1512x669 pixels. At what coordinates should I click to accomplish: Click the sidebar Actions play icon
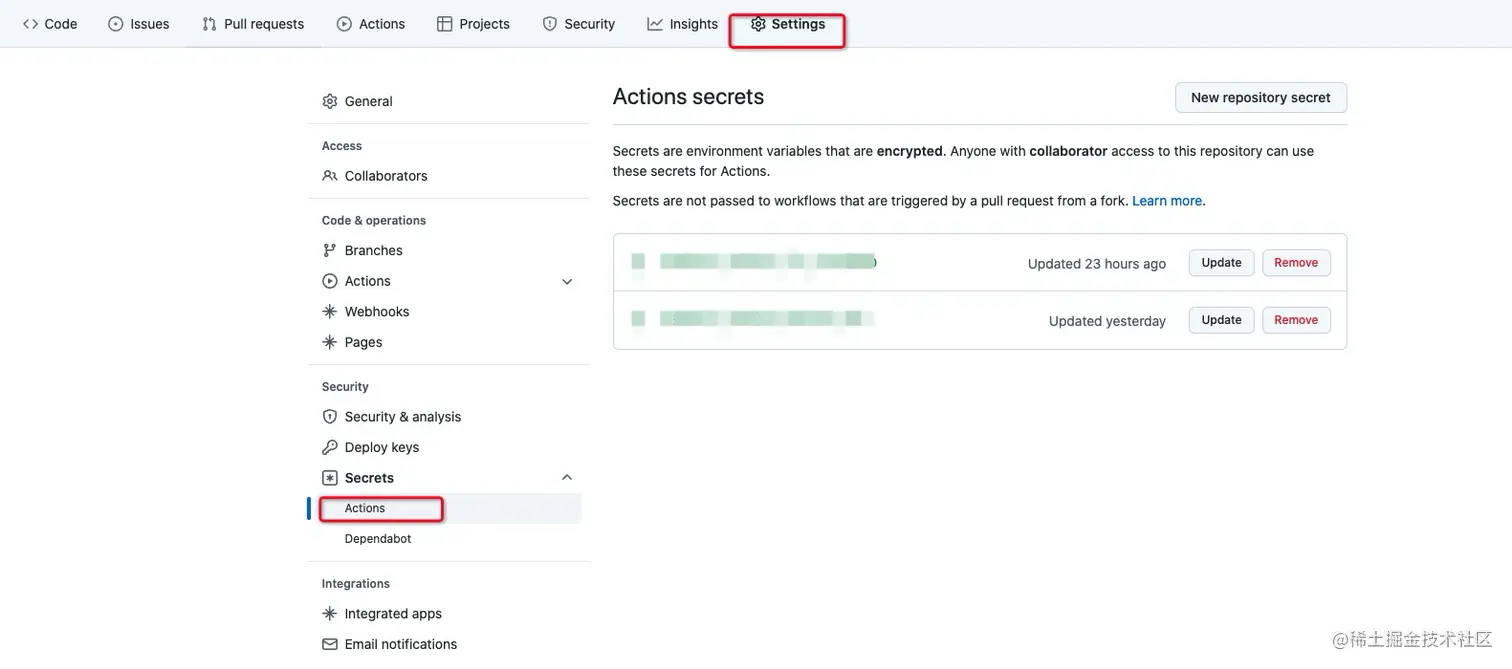pyautogui.click(x=330, y=281)
